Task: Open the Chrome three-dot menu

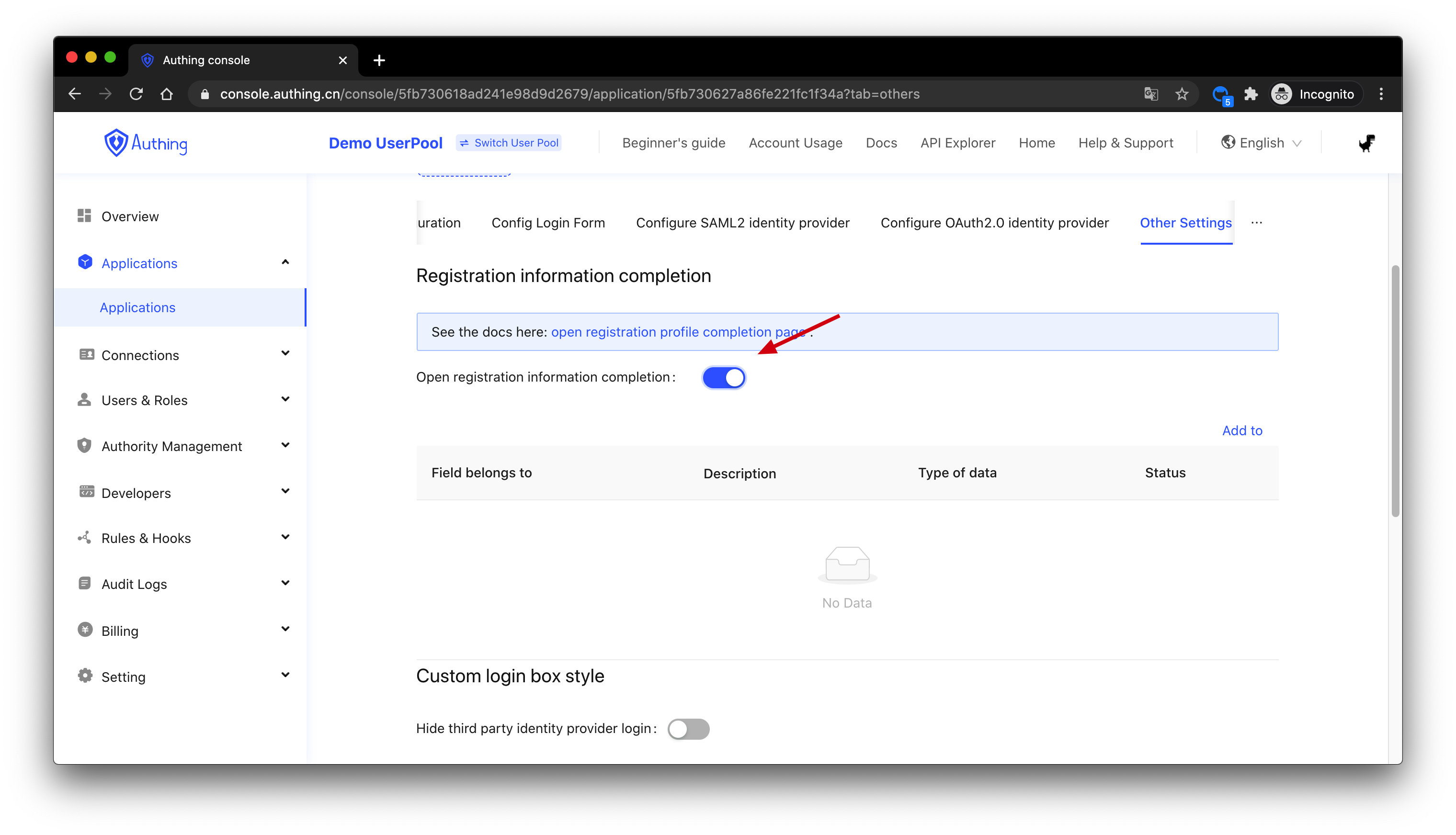Action: [1381, 94]
